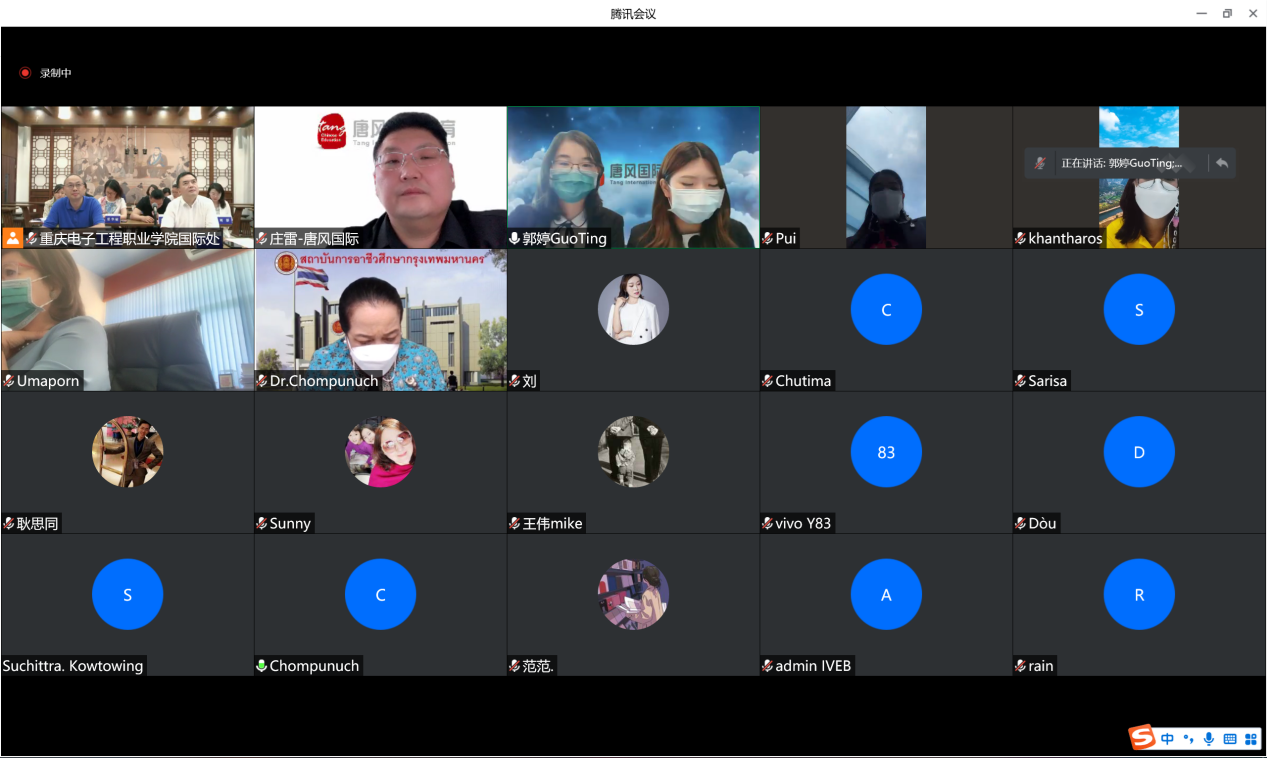The width and height of the screenshot is (1267, 758).
Task: Click the blue "83" avatar of vivo Y83
Action: point(886,452)
